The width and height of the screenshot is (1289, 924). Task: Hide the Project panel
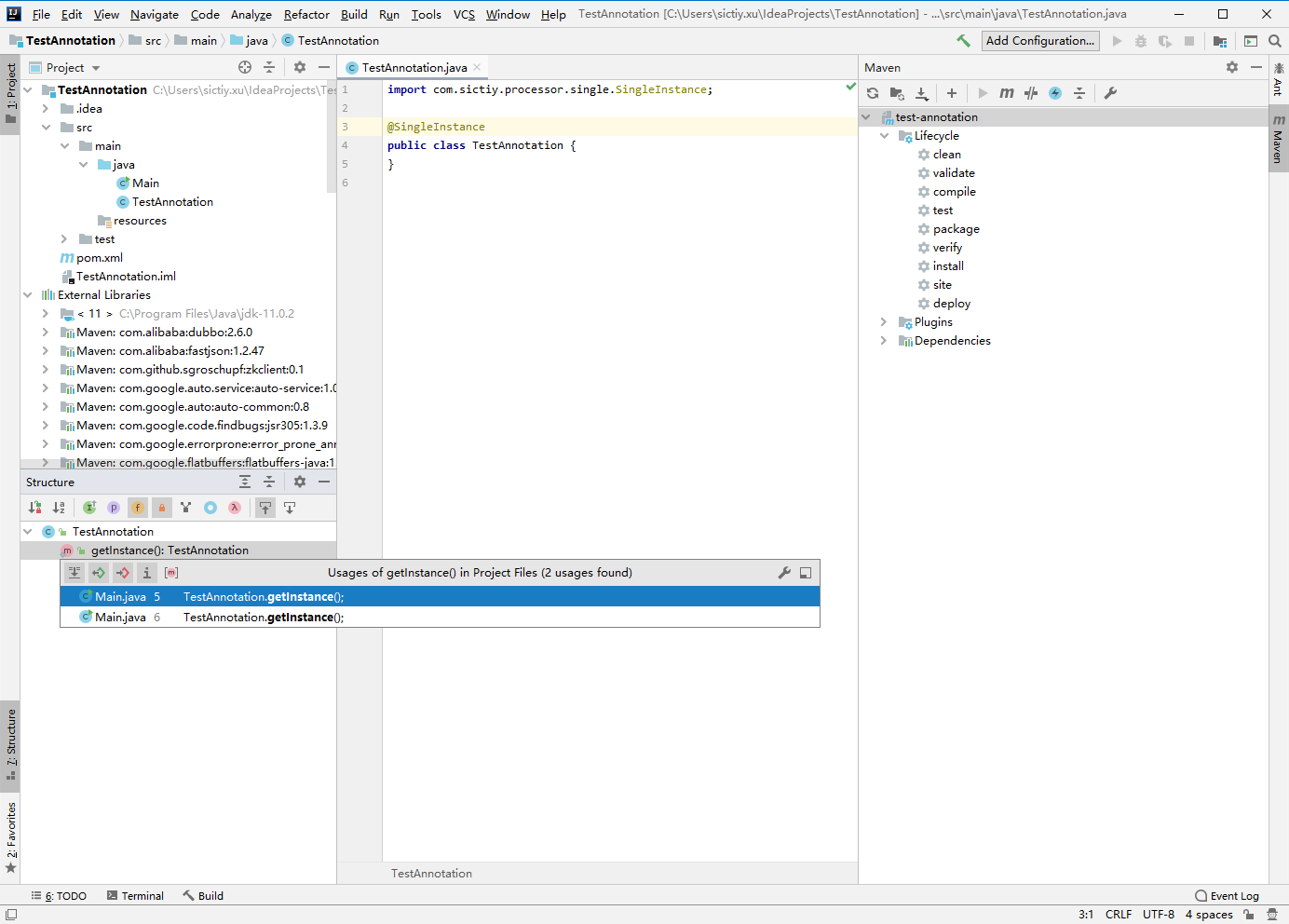(x=324, y=67)
